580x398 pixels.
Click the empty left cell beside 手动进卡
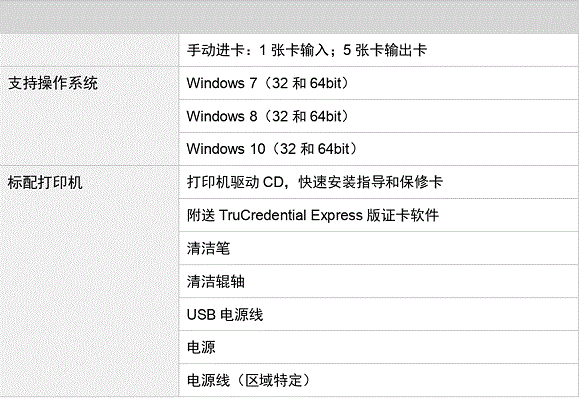pos(89,50)
